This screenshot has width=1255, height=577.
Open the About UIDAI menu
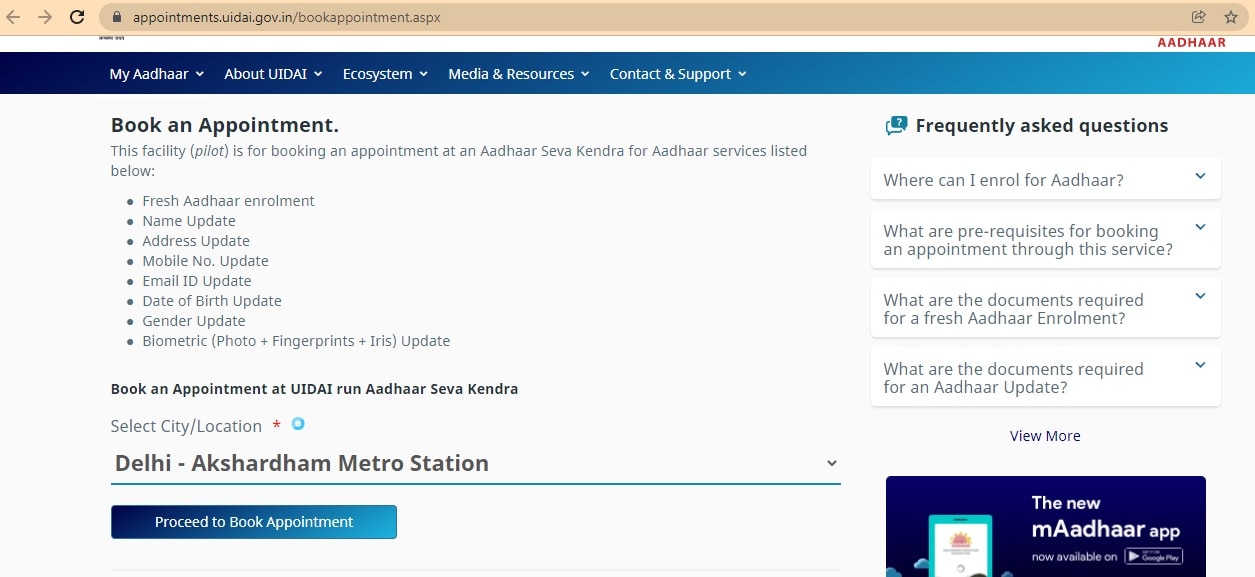click(273, 74)
